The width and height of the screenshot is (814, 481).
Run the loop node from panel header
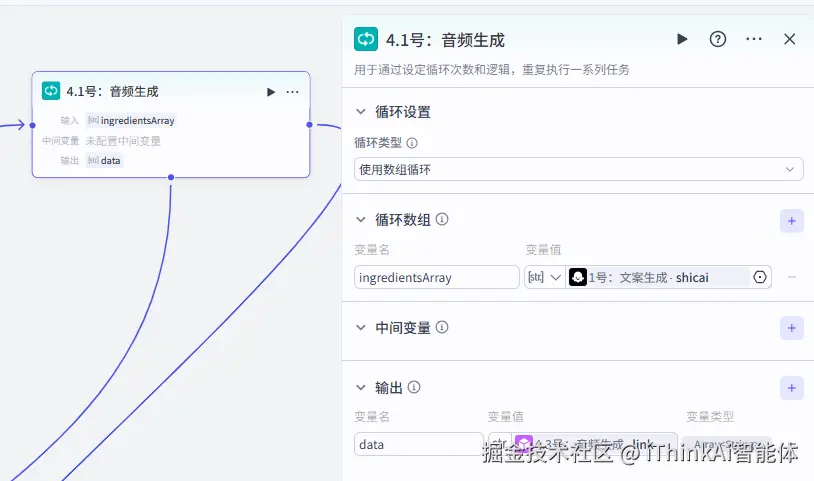(x=682, y=39)
